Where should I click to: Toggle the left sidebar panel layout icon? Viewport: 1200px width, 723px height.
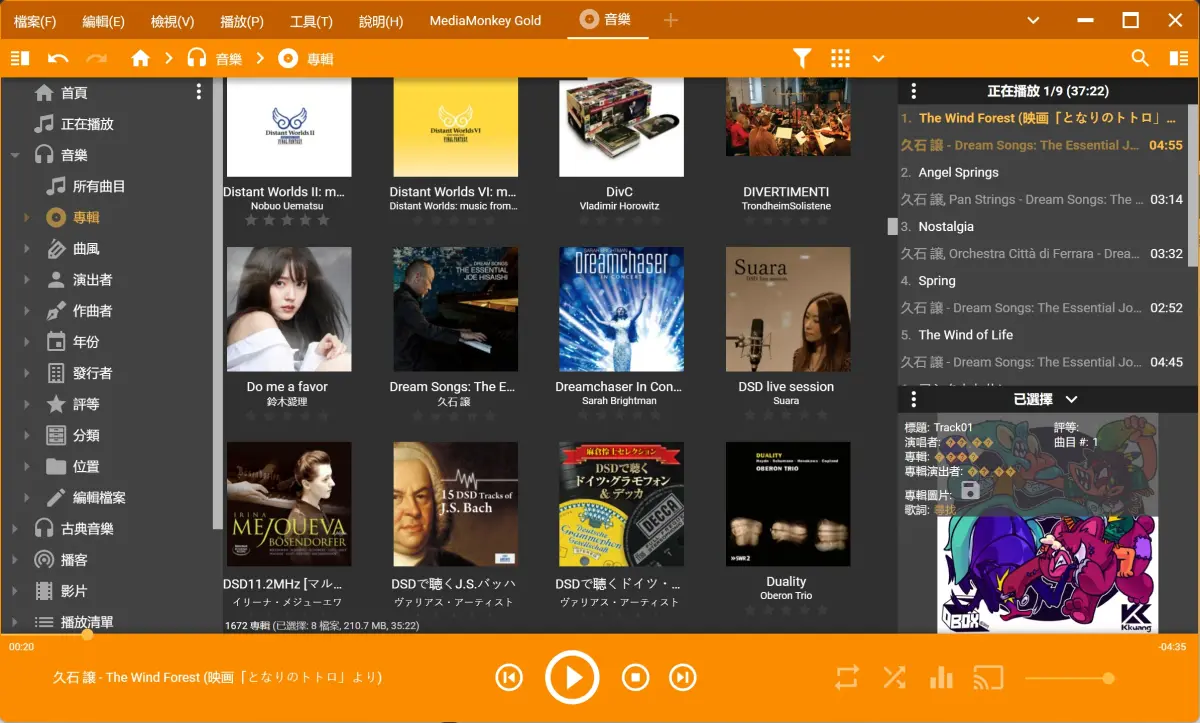click(x=20, y=59)
